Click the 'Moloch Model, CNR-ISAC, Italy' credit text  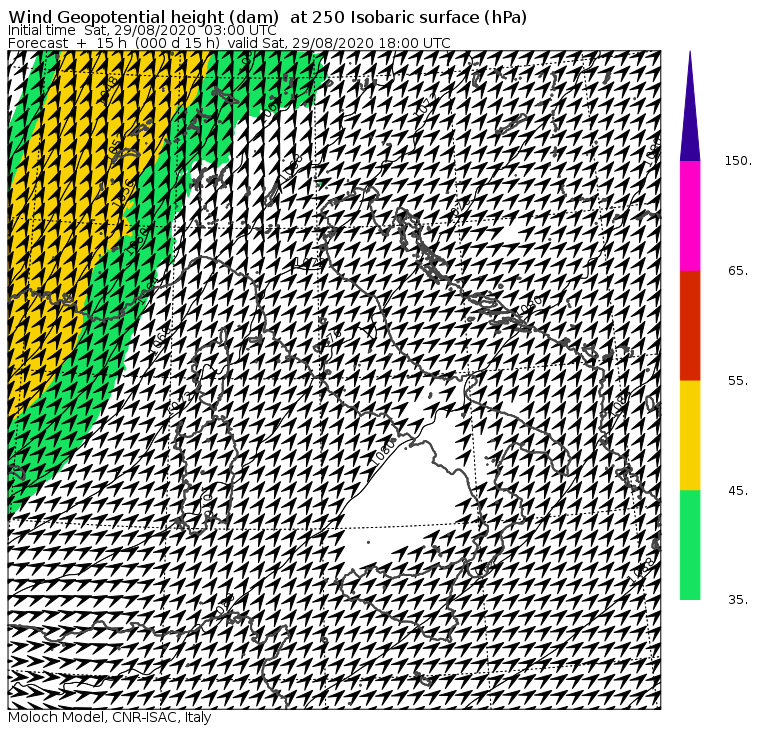click(110, 717)
